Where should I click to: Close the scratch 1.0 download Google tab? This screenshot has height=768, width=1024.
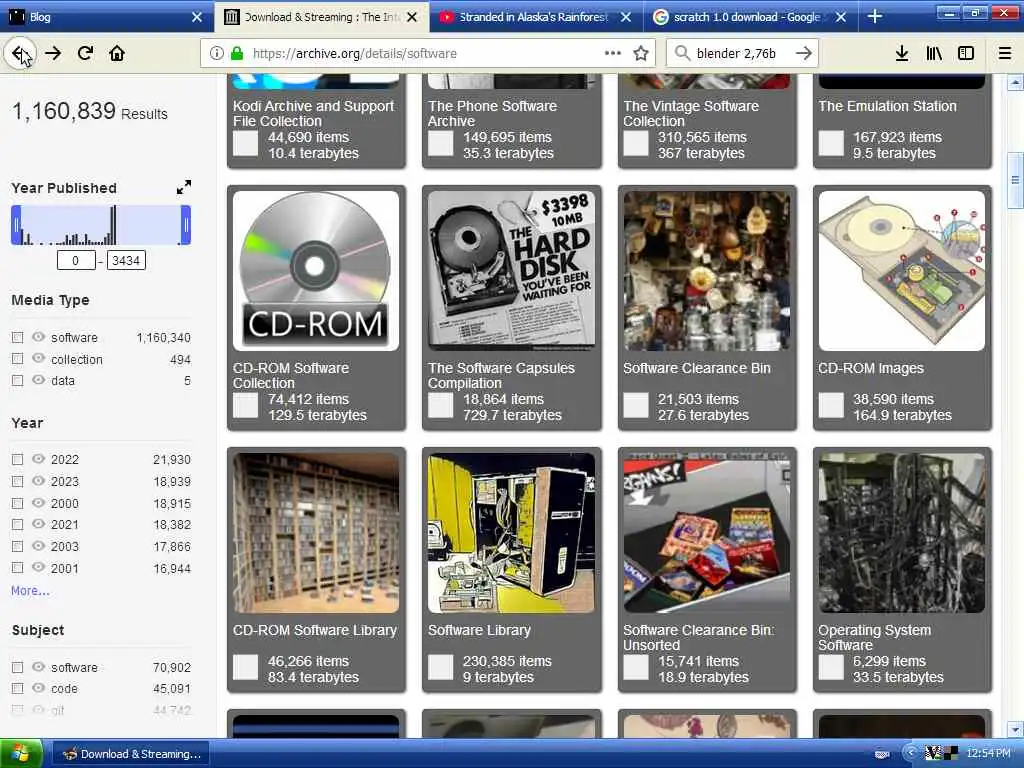841,17
